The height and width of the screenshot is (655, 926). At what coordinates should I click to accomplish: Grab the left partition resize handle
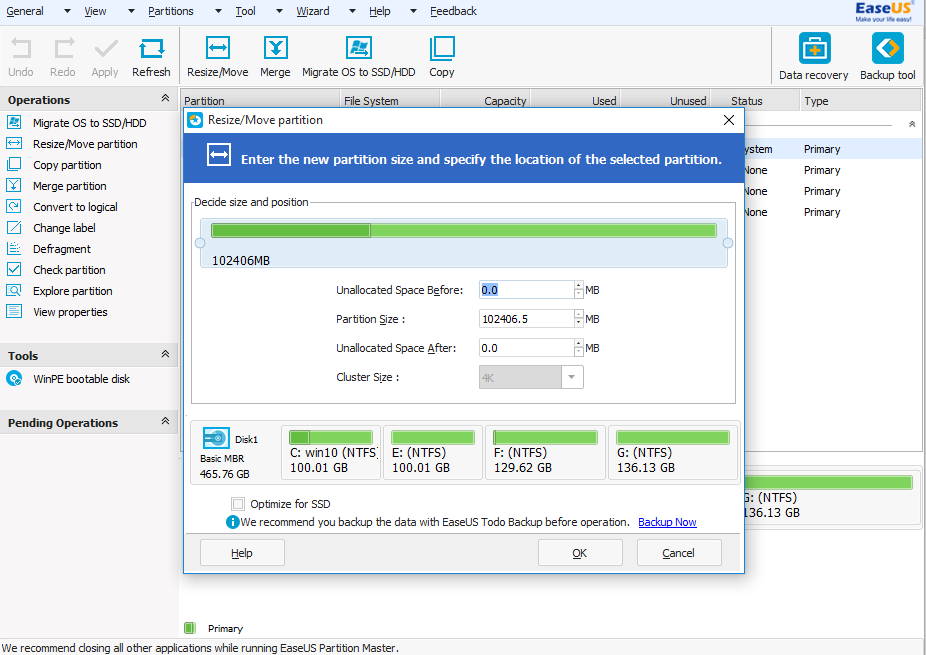200,243
